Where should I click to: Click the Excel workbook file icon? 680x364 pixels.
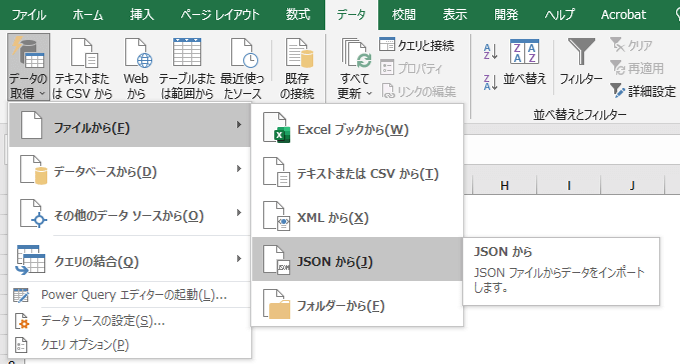277,128
